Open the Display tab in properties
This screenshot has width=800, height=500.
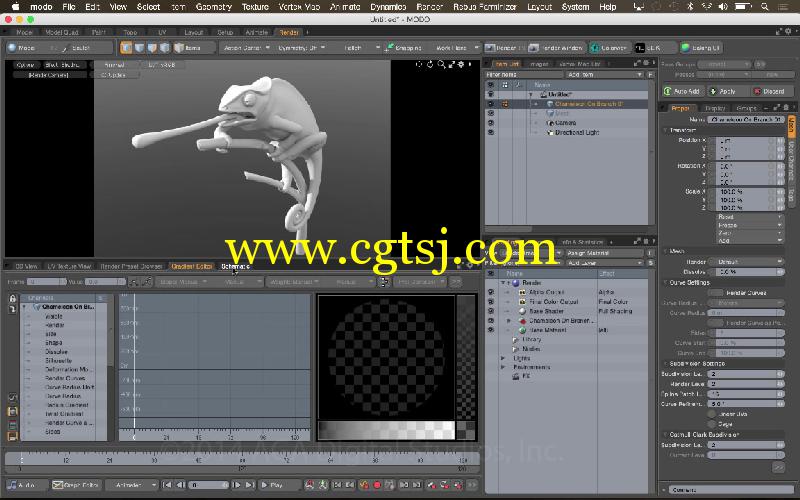click(x=715, y=108)
